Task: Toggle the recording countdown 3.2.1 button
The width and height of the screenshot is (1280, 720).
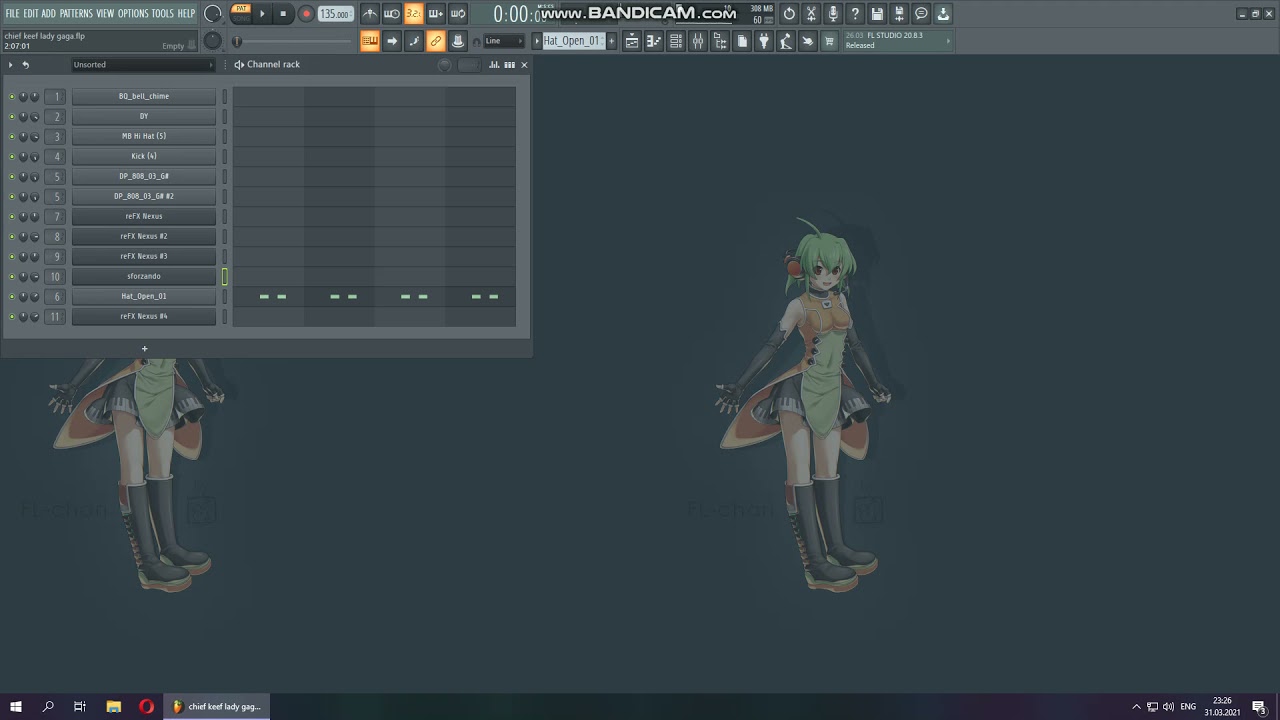Action: [414, 14]
